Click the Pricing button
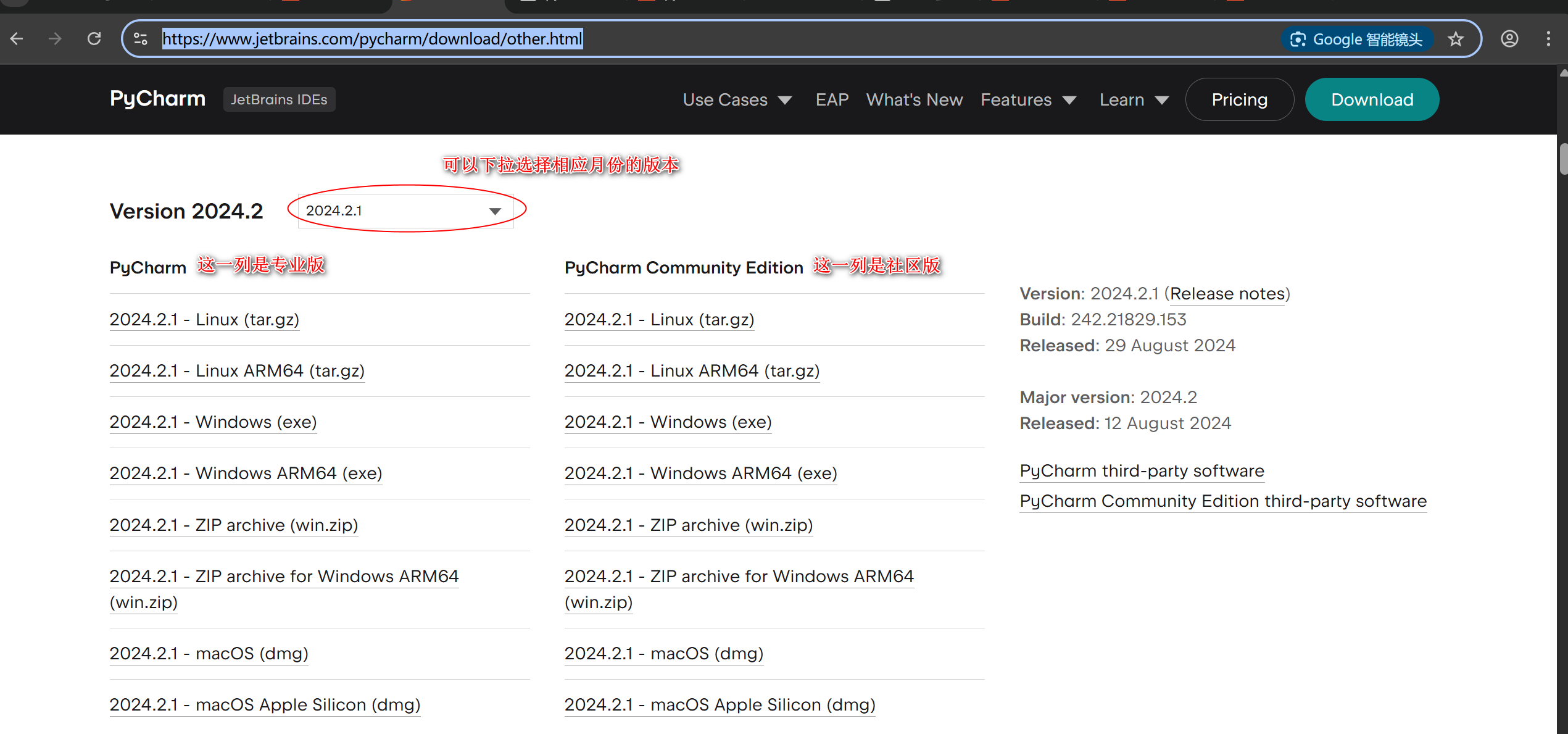This screenshot has width=1568, height=734. pos(1239,99)
